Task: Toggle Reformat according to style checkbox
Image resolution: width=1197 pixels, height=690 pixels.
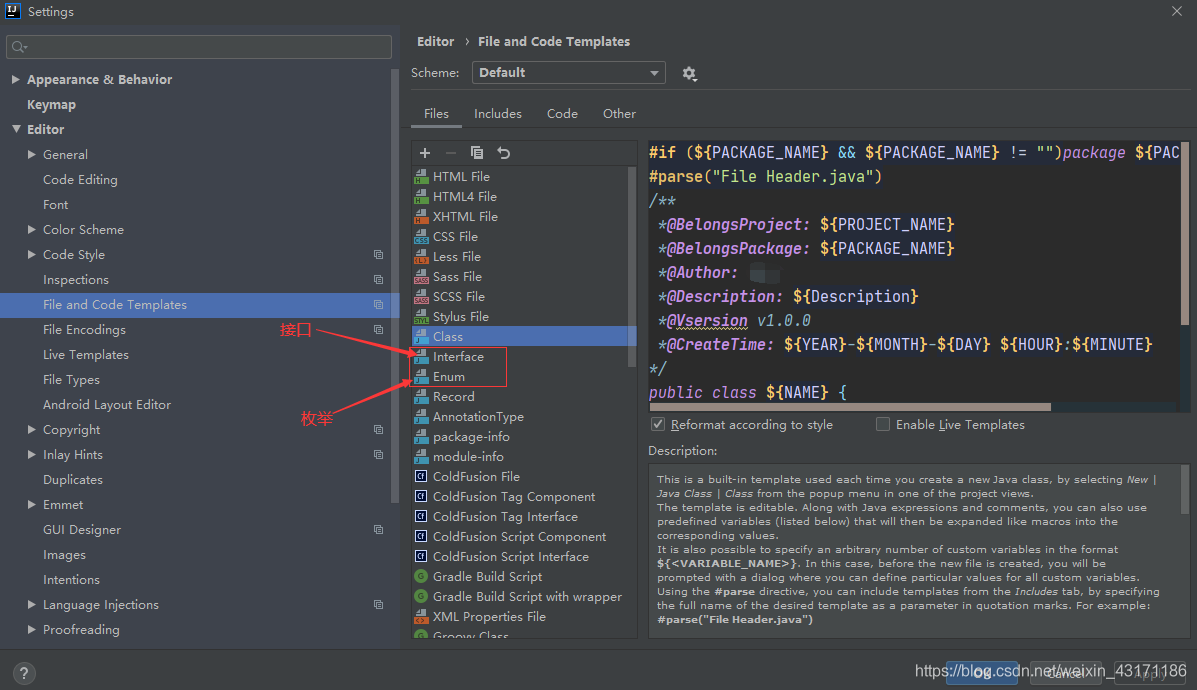Action: point(658,424)
